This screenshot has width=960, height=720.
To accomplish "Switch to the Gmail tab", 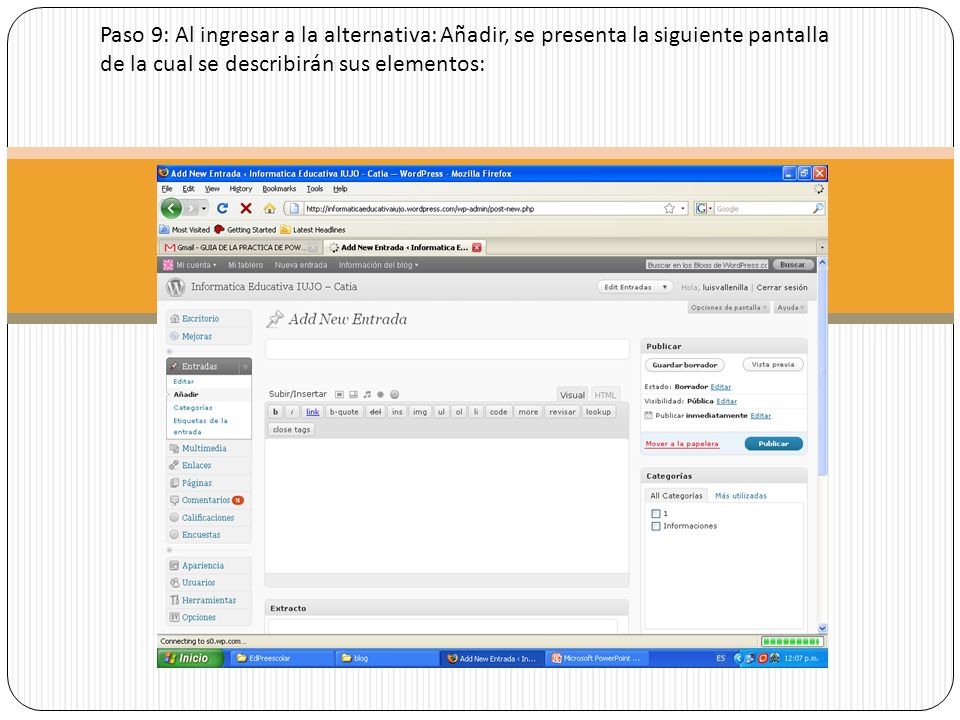I will click(241, 247).
